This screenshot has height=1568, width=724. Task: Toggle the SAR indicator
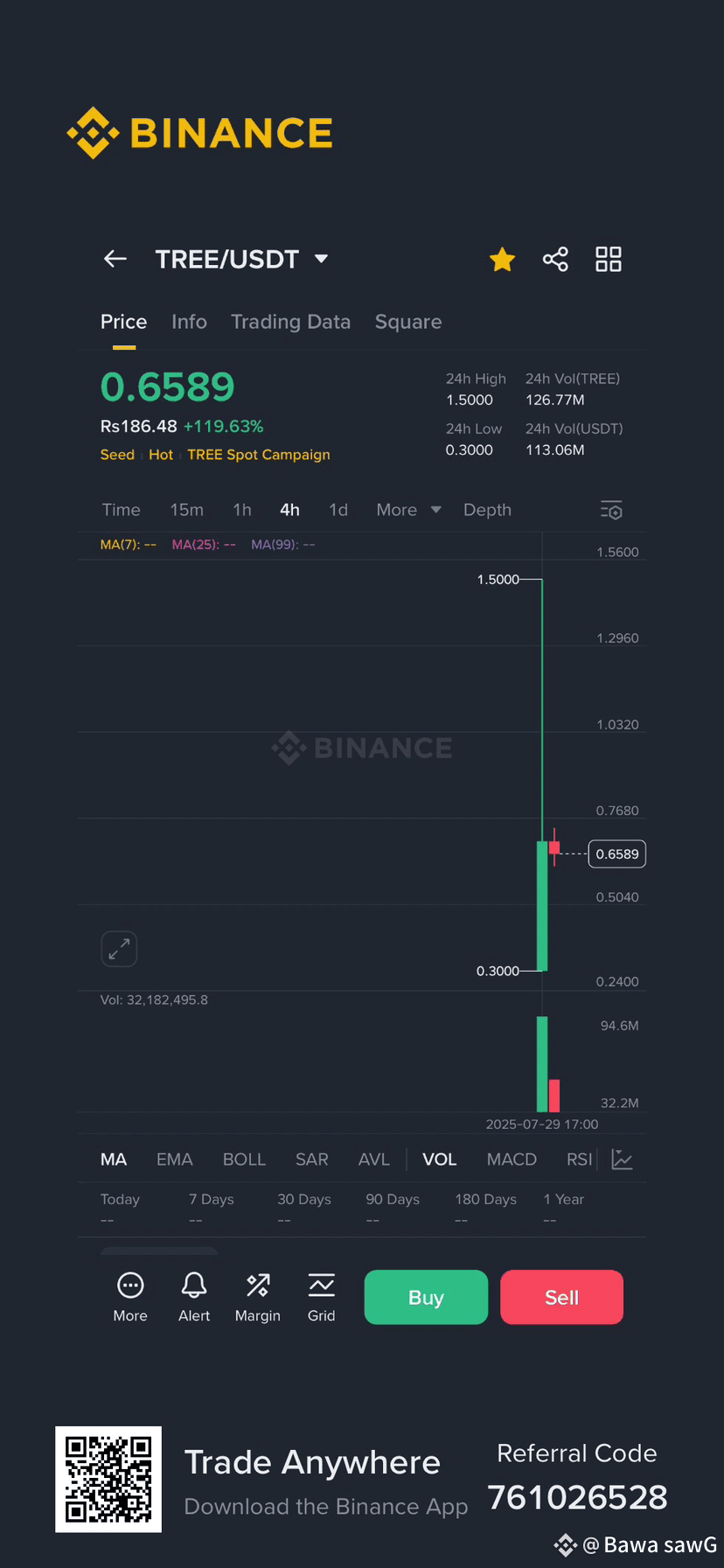tap(311, 1160)
